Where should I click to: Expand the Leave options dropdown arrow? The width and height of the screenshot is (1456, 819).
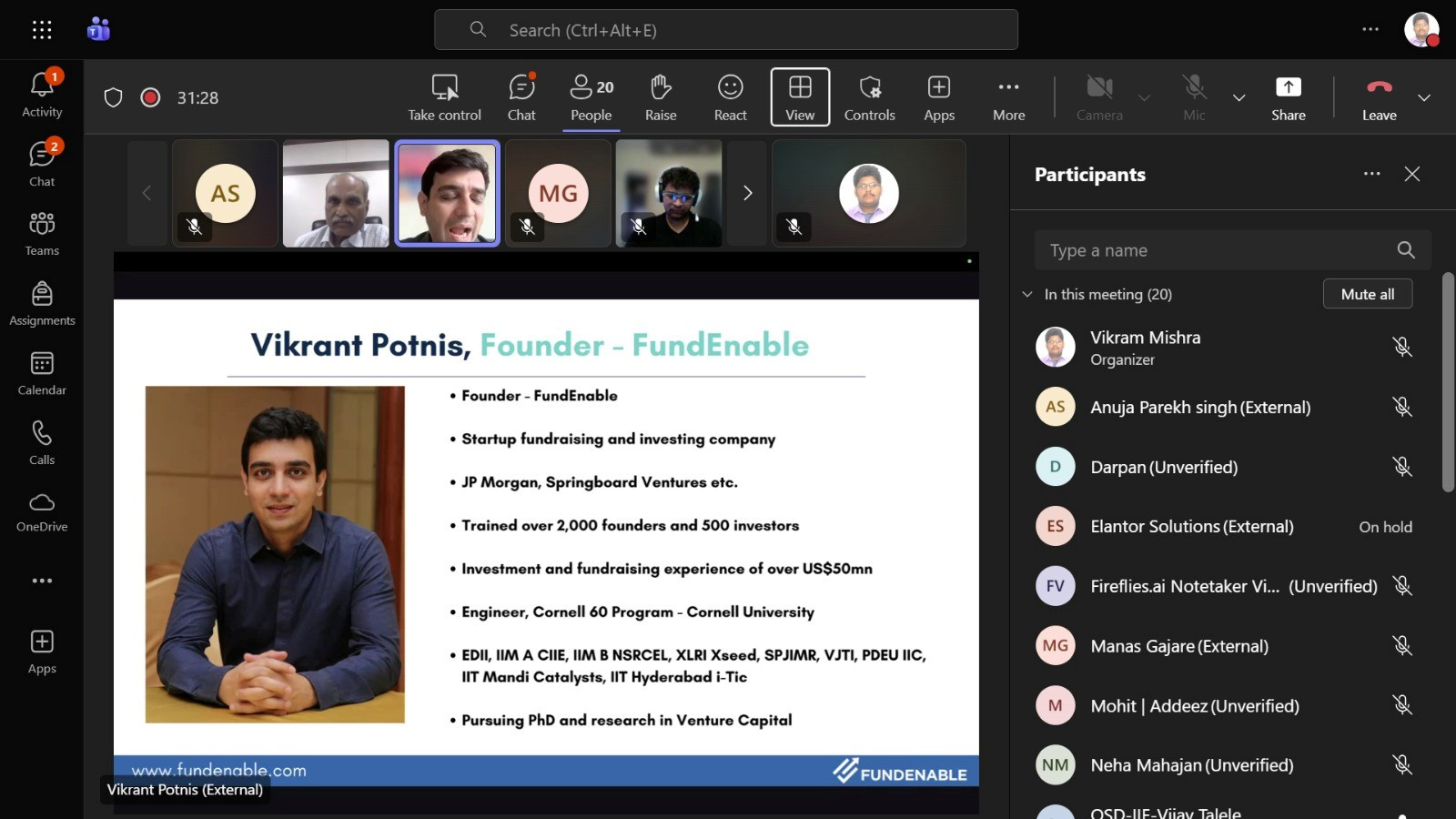click(1424, 97)
